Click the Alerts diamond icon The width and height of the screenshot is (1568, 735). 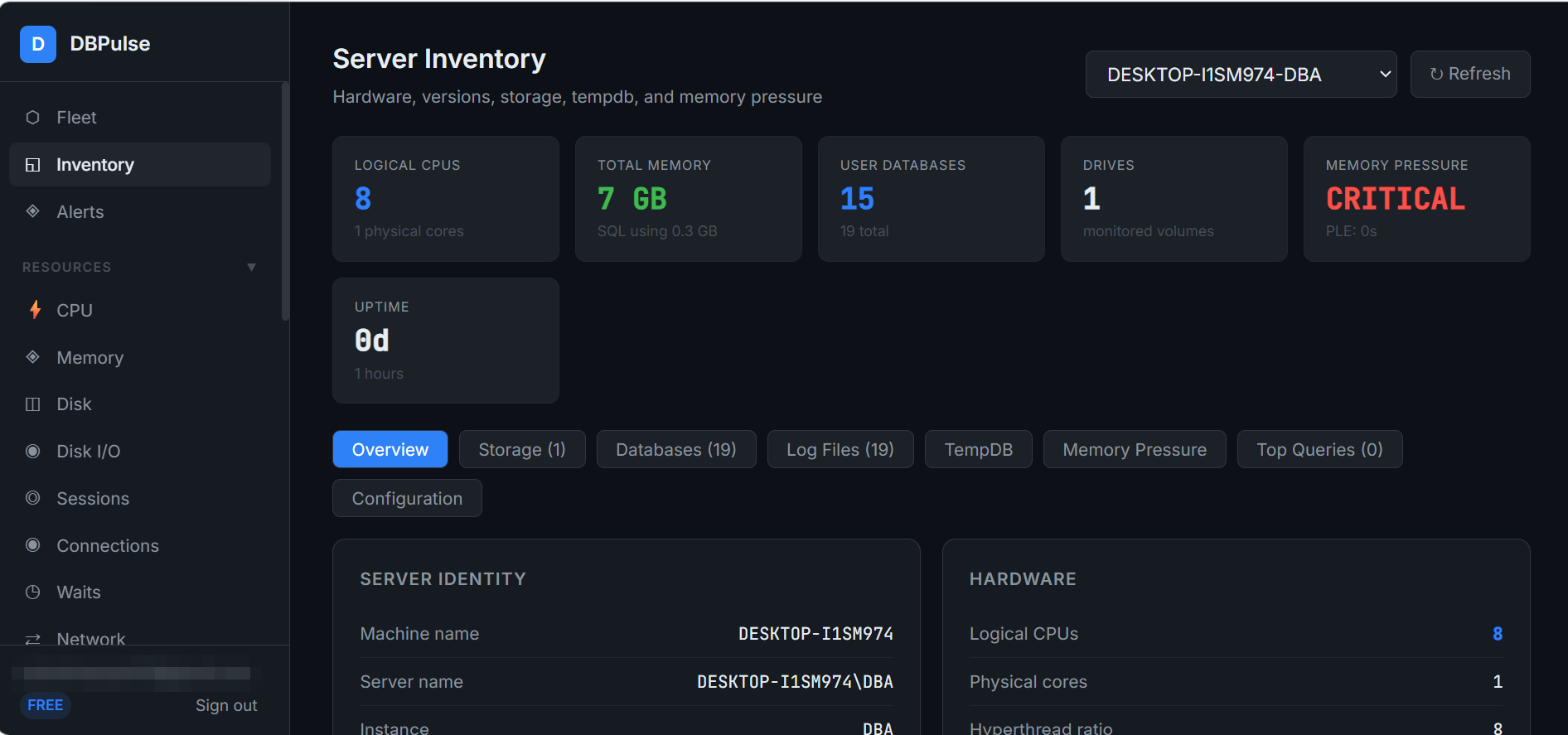coord(33,211)
